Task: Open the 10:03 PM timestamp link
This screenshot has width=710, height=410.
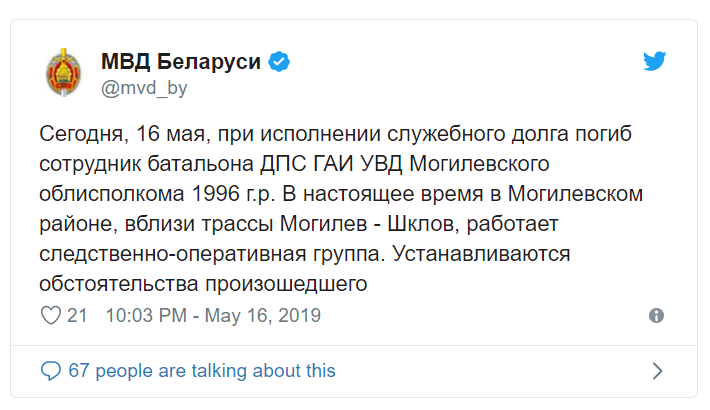Action: 146,315
